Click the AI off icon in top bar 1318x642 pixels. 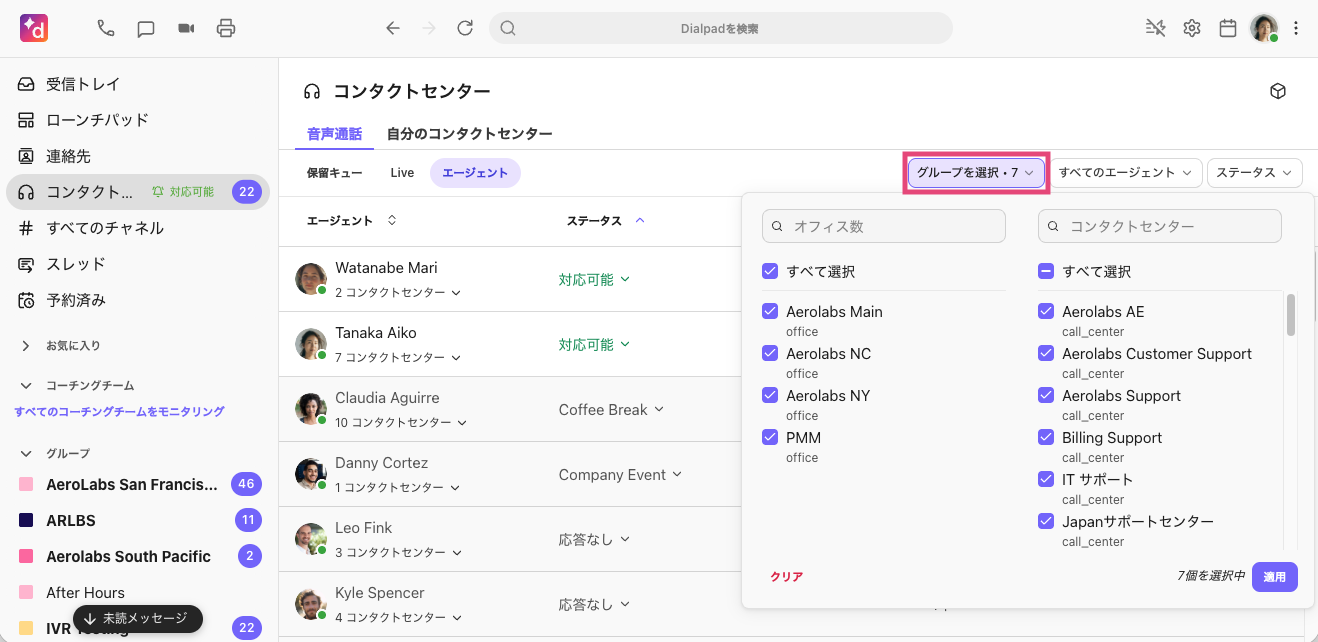point(1155,28)
